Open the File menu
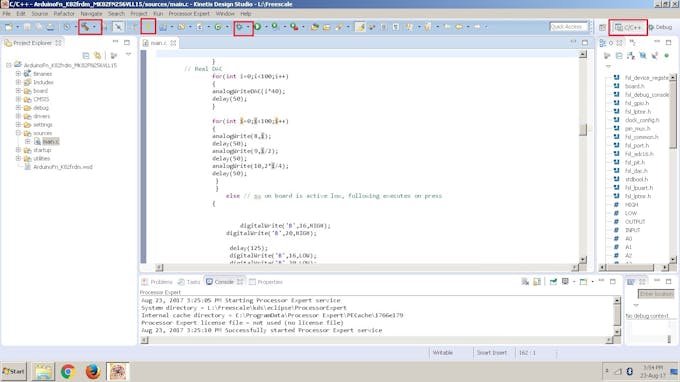Image resolution: width=680 pixels, height=382 pixels. click(7, 14)
